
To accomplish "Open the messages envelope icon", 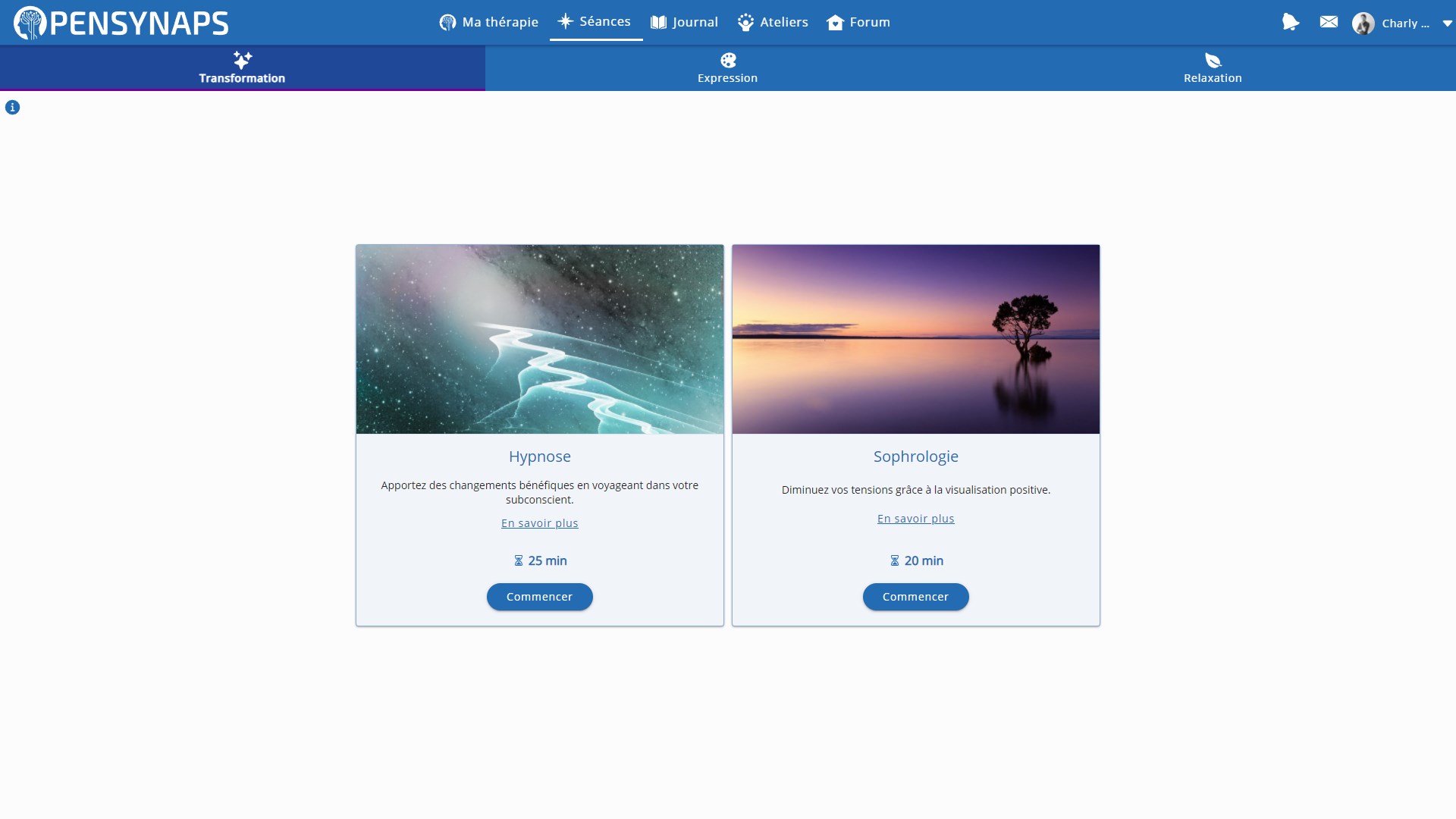I will click(1329, 22).
